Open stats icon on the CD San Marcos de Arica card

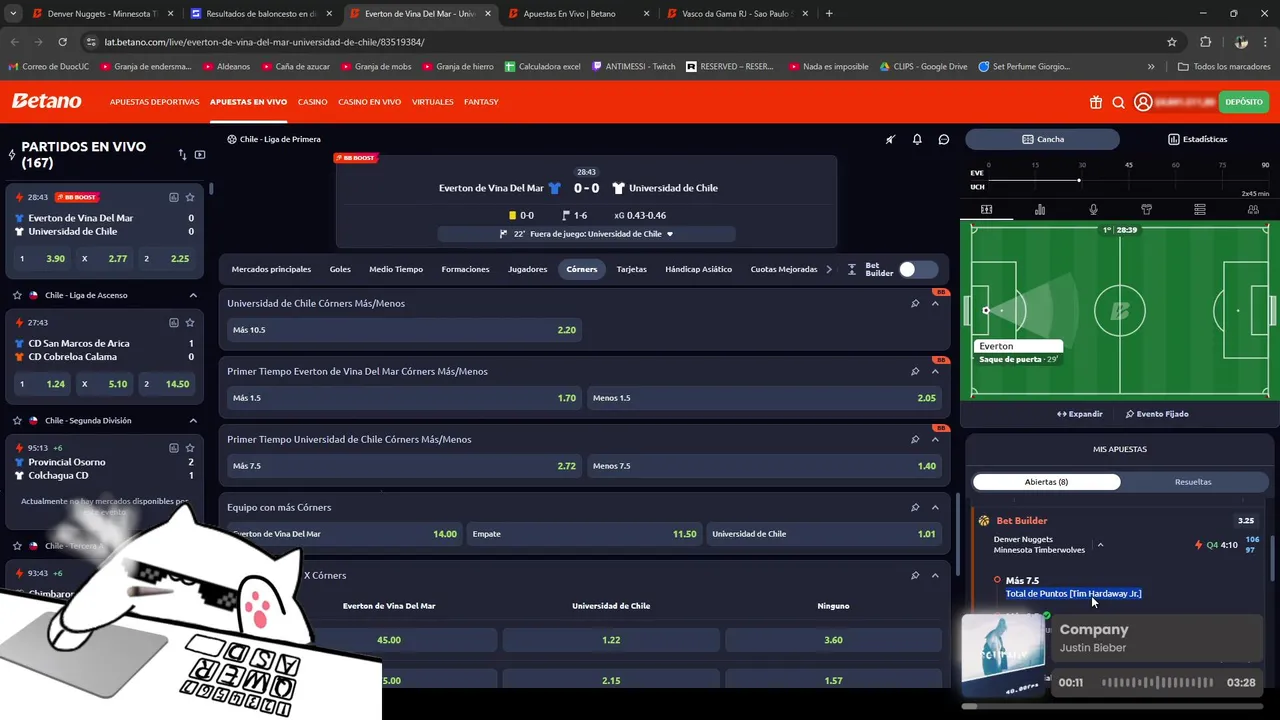coord(174,322)
